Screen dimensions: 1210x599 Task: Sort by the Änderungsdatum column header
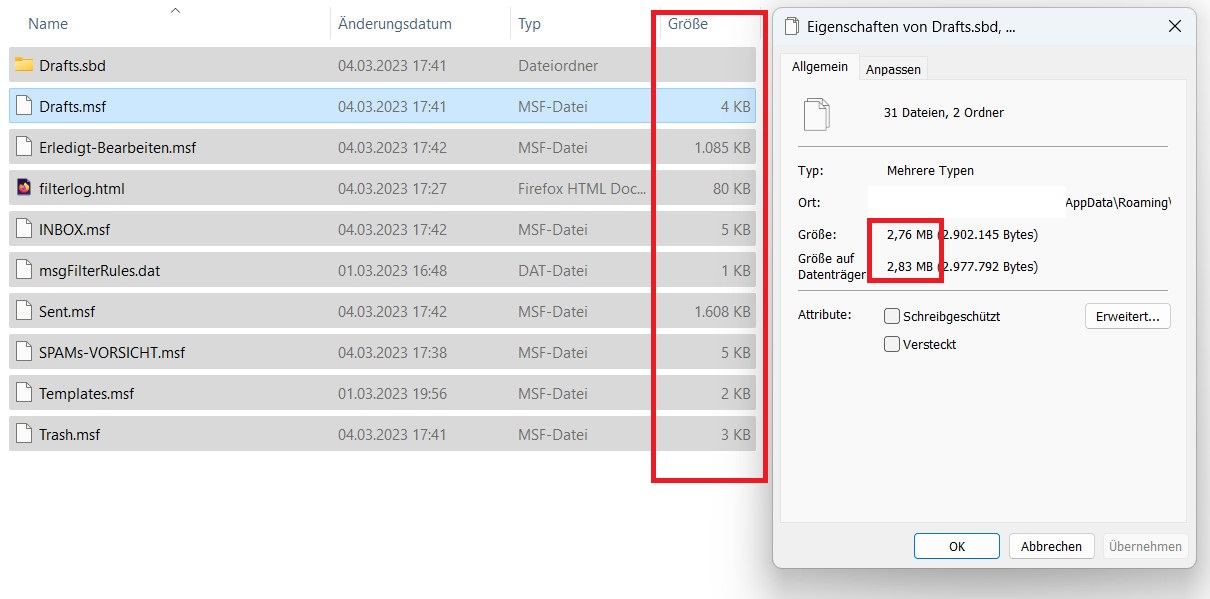(395, 23)
